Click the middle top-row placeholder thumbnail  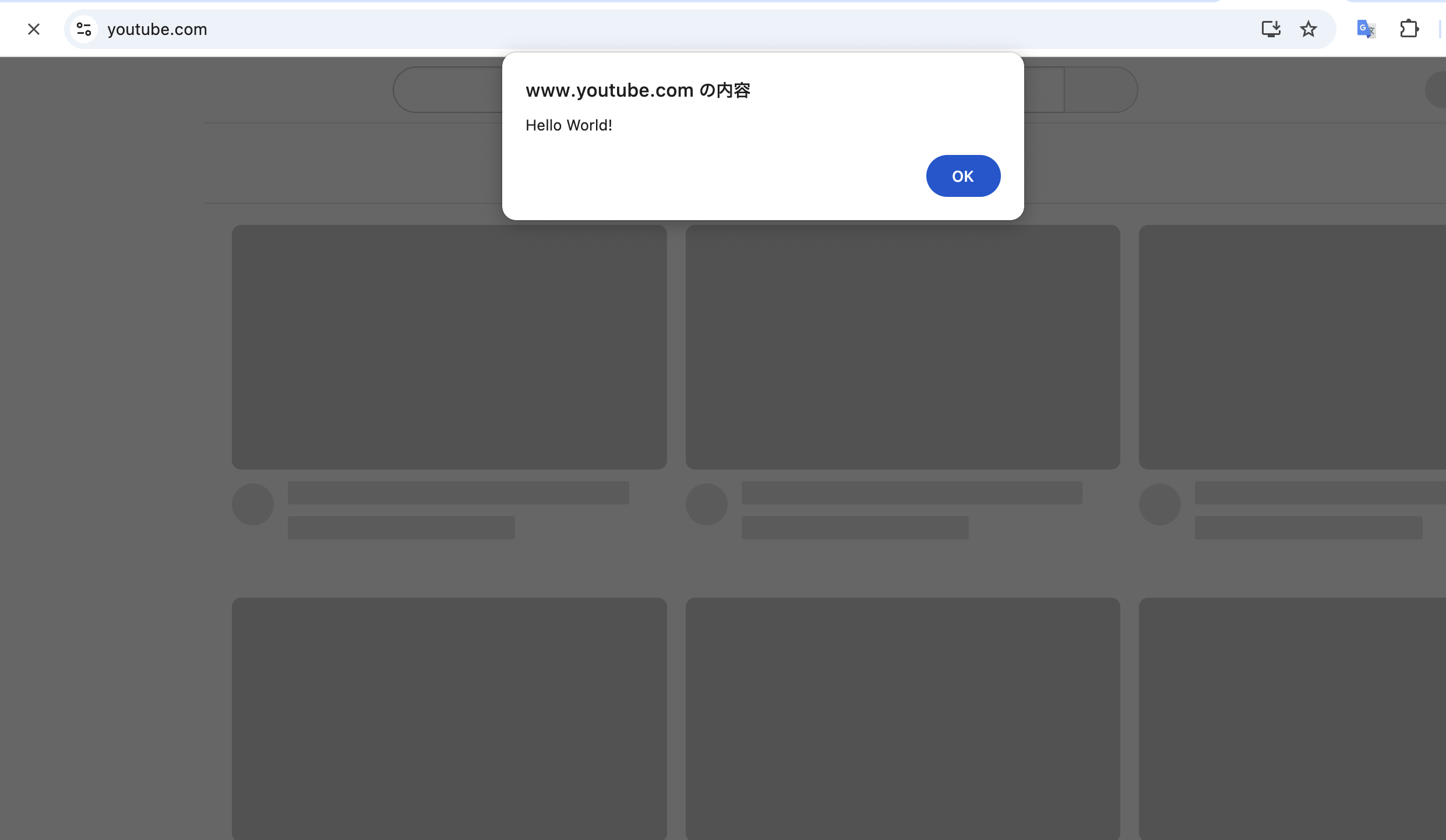pyautogui.click(x=902, y=347)
